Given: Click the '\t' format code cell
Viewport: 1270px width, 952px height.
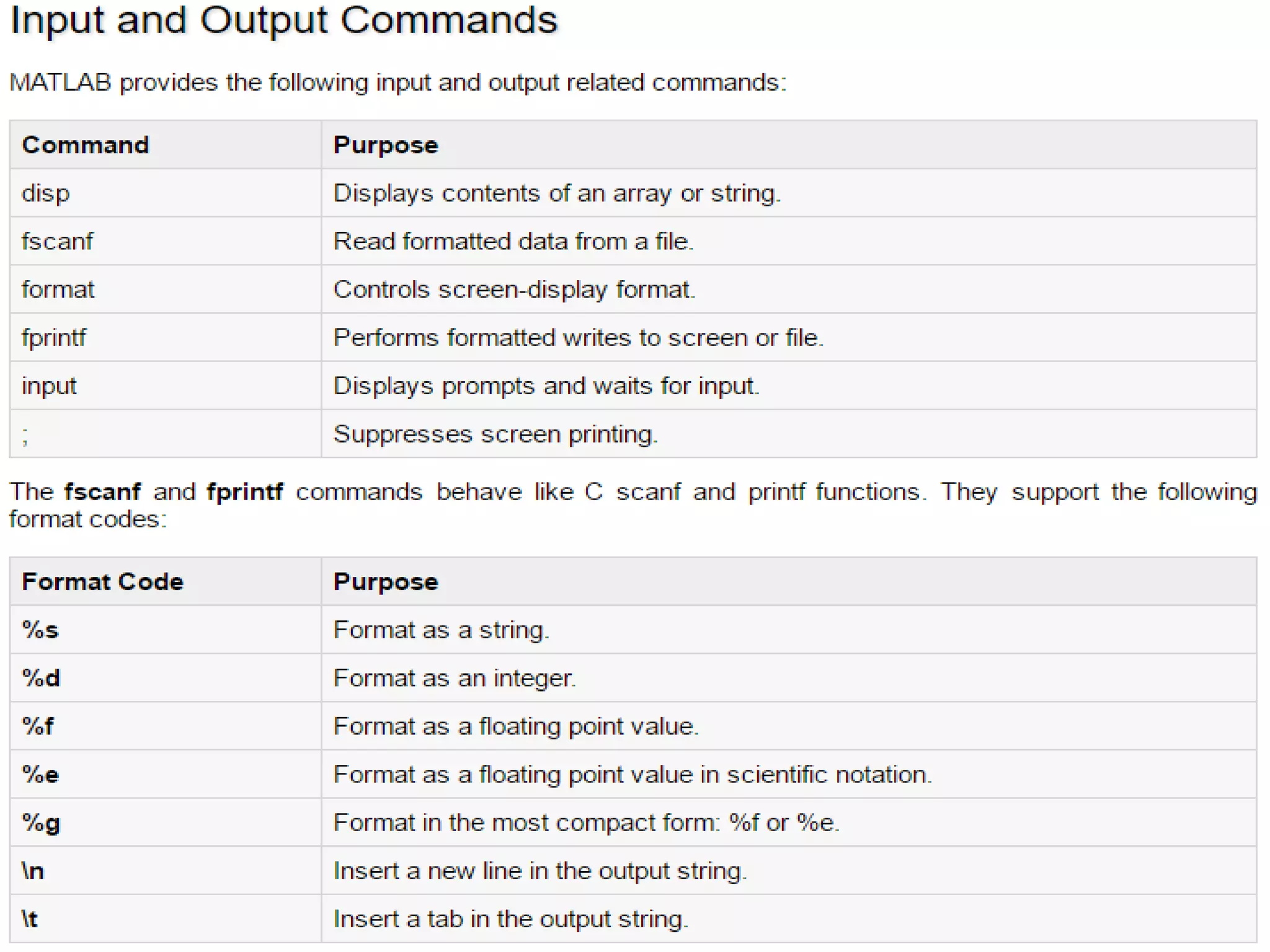Looking at the screenshot, I should [166, 919].
